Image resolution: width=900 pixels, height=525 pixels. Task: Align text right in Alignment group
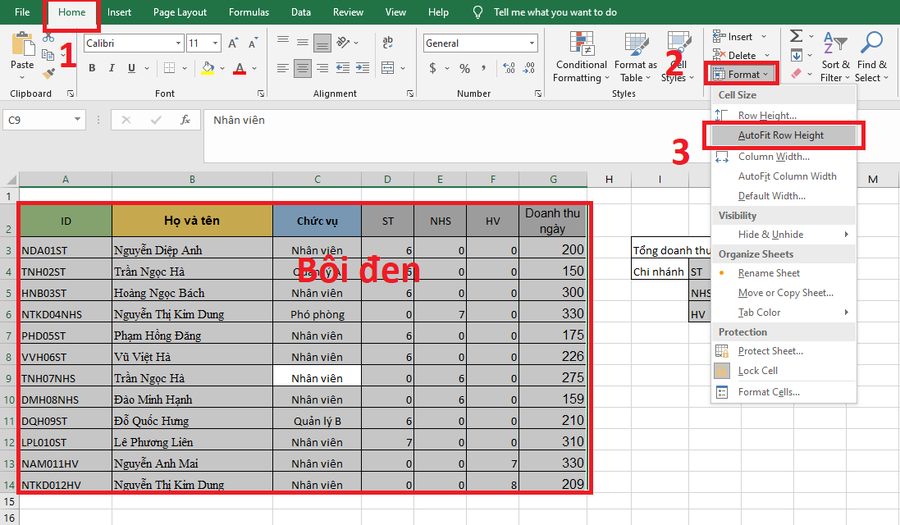(x=323, y=68)
